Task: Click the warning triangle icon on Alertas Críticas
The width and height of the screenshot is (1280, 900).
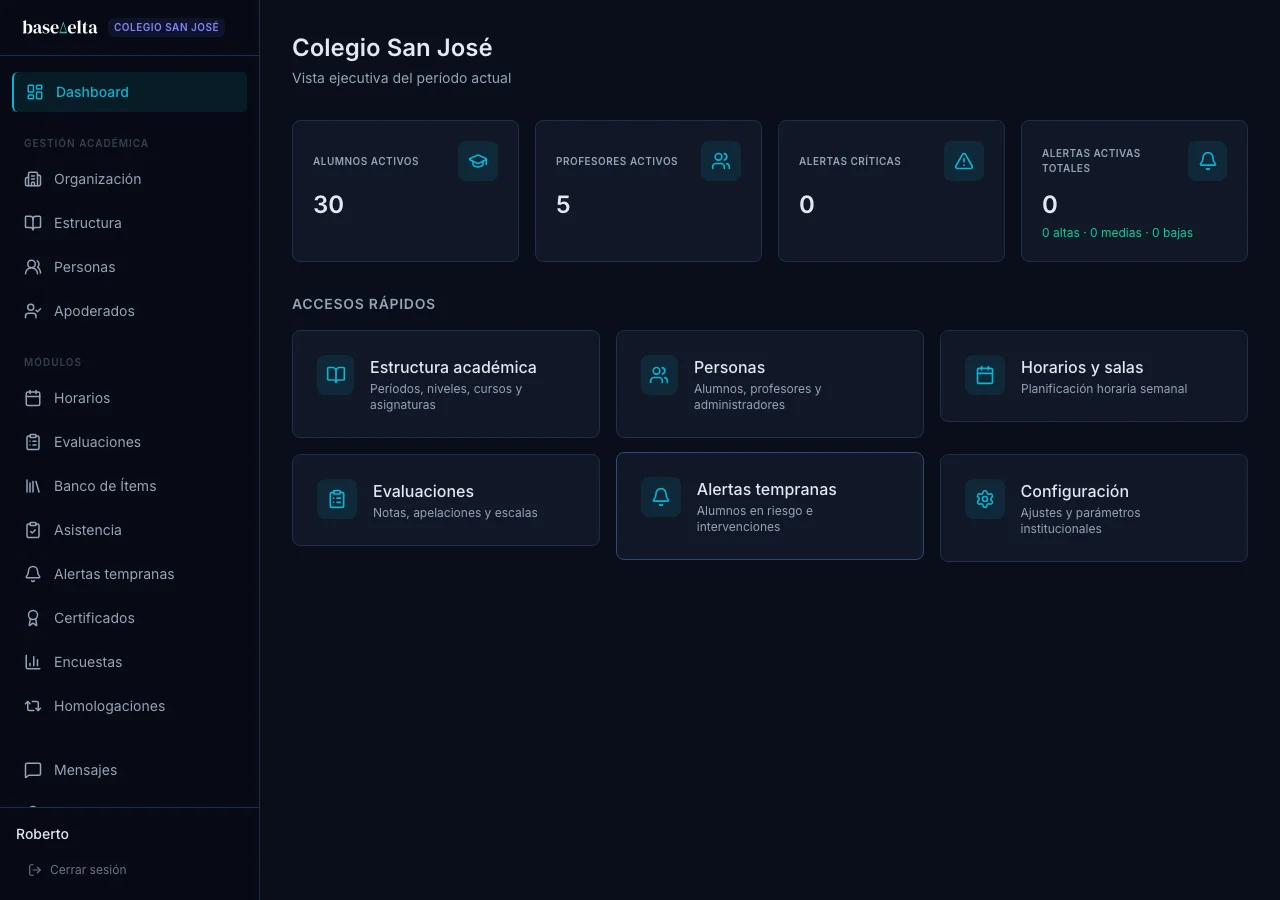Action: click(964, 161)
